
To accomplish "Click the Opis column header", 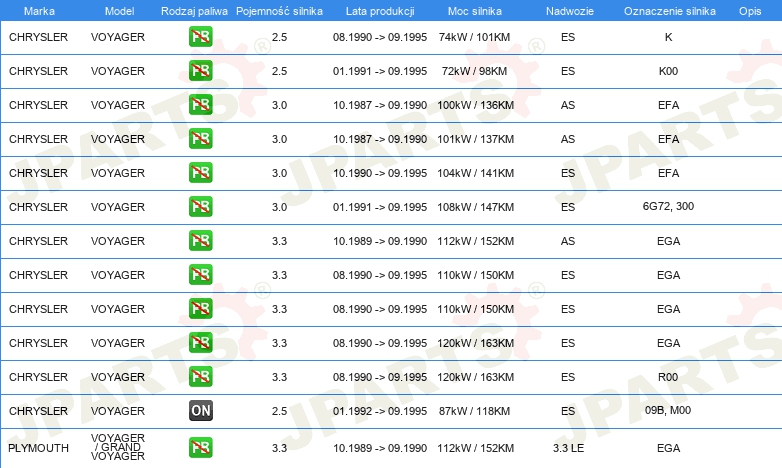I will 750,11.
